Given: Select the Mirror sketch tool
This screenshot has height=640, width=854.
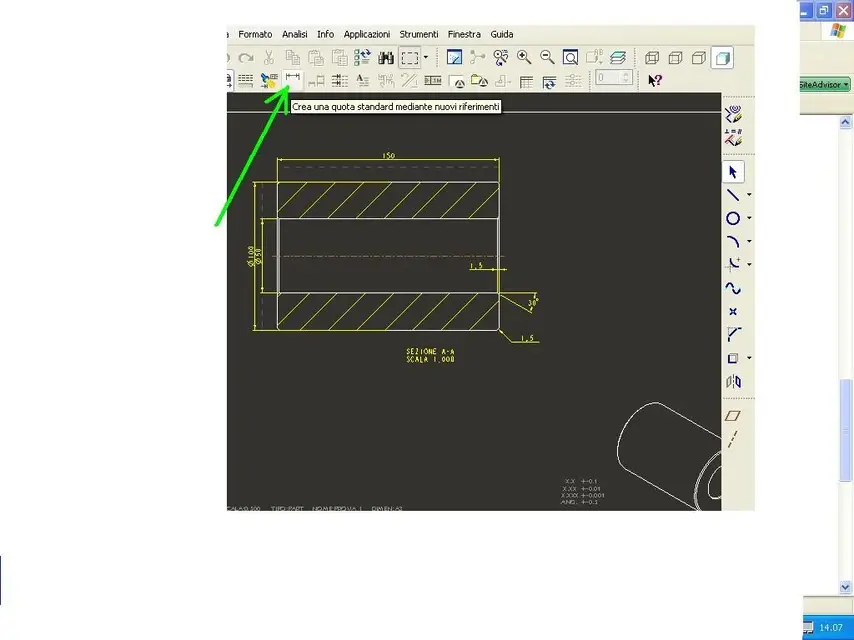Looking at the screenshot, I should point(733,381).
